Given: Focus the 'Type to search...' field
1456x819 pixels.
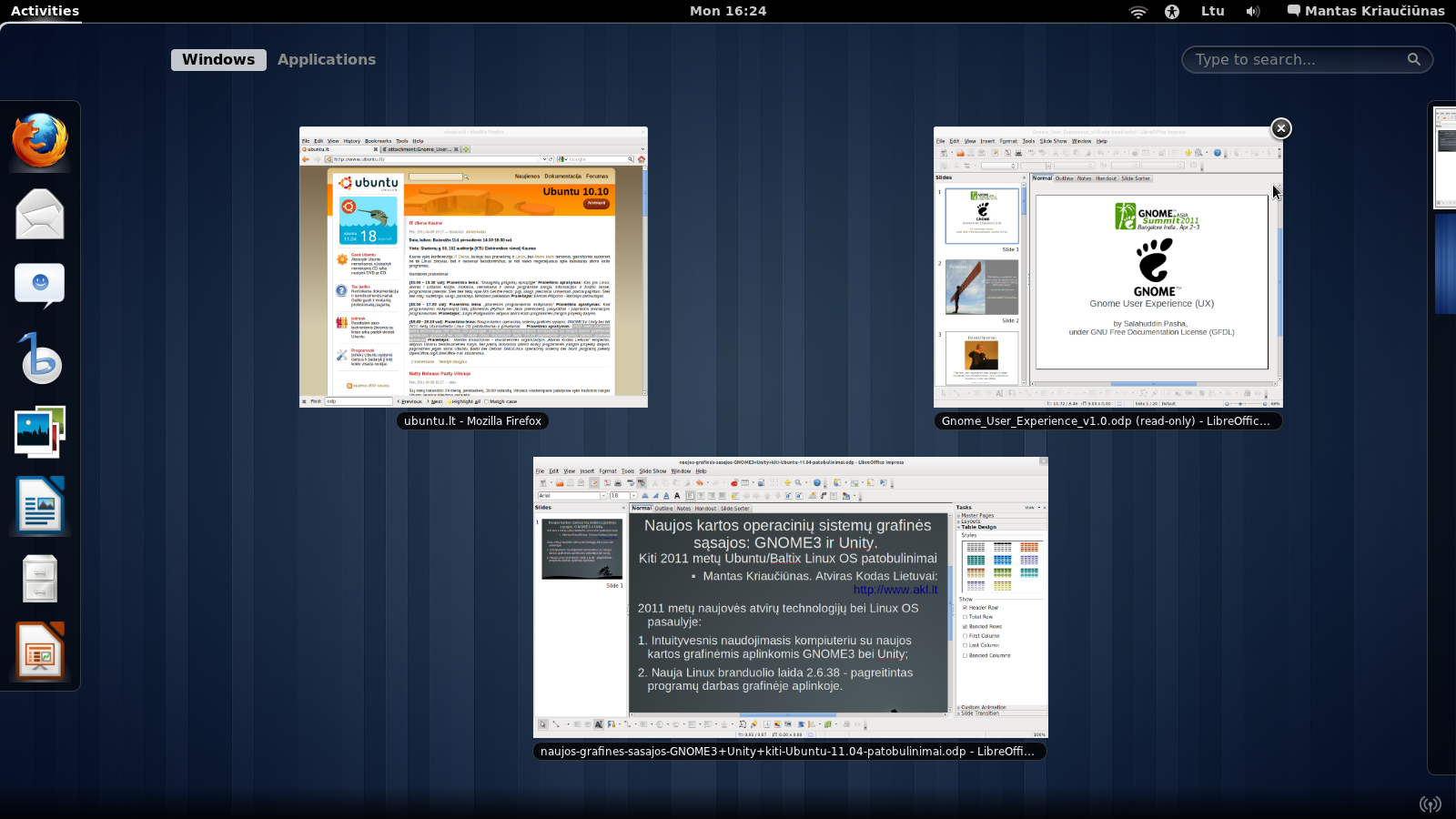Looking at the screenshot, I should [1297, 59].
